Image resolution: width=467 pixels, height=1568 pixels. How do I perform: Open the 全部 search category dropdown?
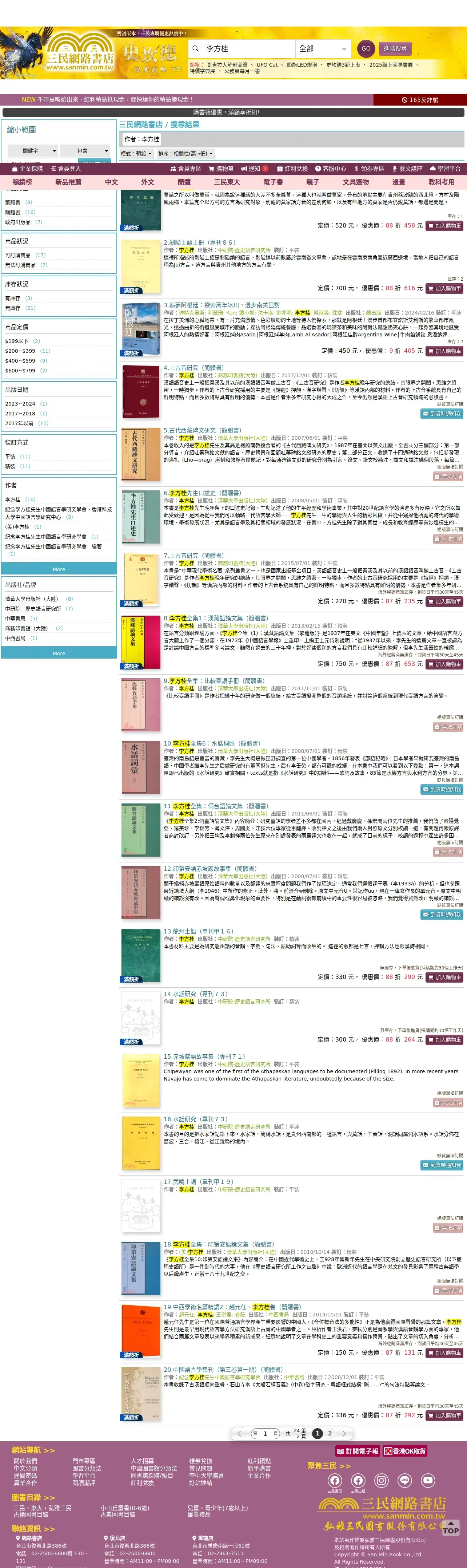click(x=323, y=49)
